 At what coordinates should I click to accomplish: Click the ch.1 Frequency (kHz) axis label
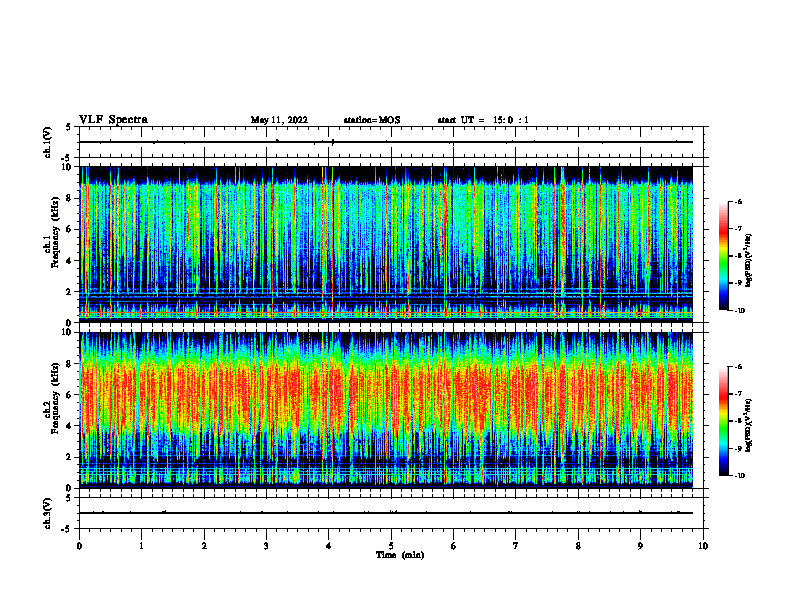pyautogui.click(x=52, y=233)
